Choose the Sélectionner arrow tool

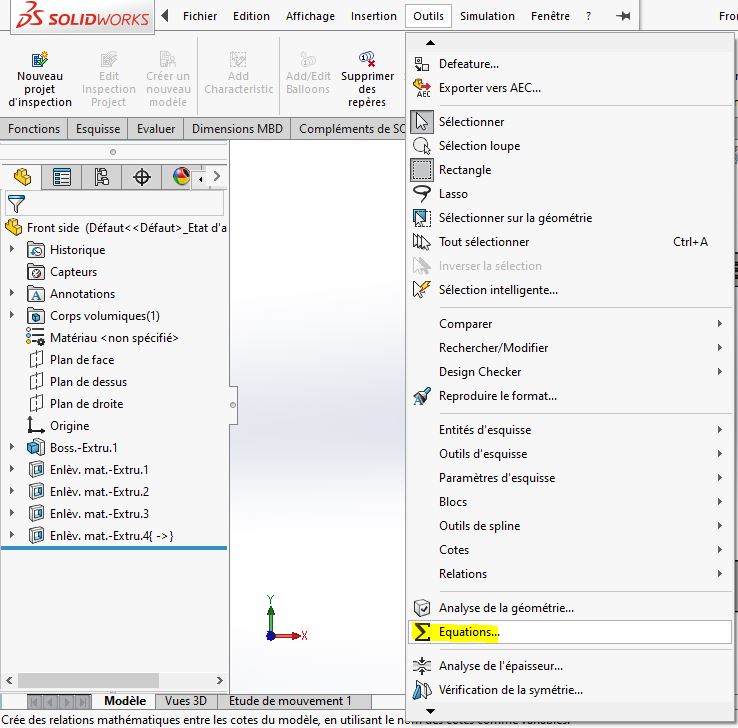point(422,122)
